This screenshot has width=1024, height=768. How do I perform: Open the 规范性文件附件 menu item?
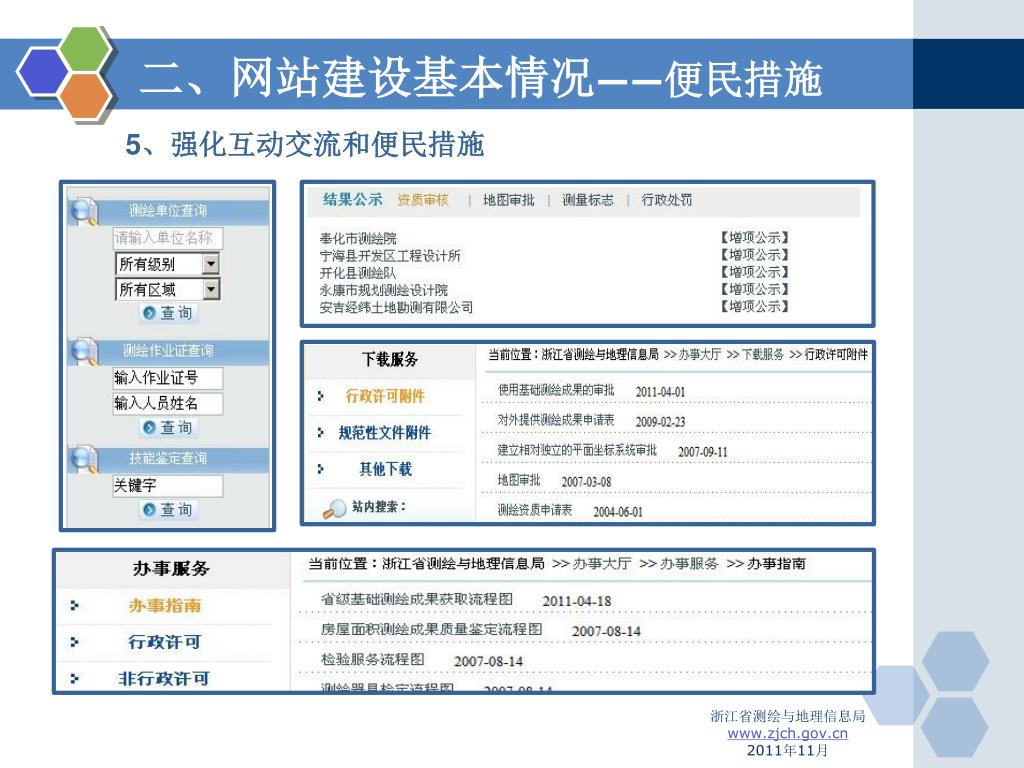click(385, 432)
